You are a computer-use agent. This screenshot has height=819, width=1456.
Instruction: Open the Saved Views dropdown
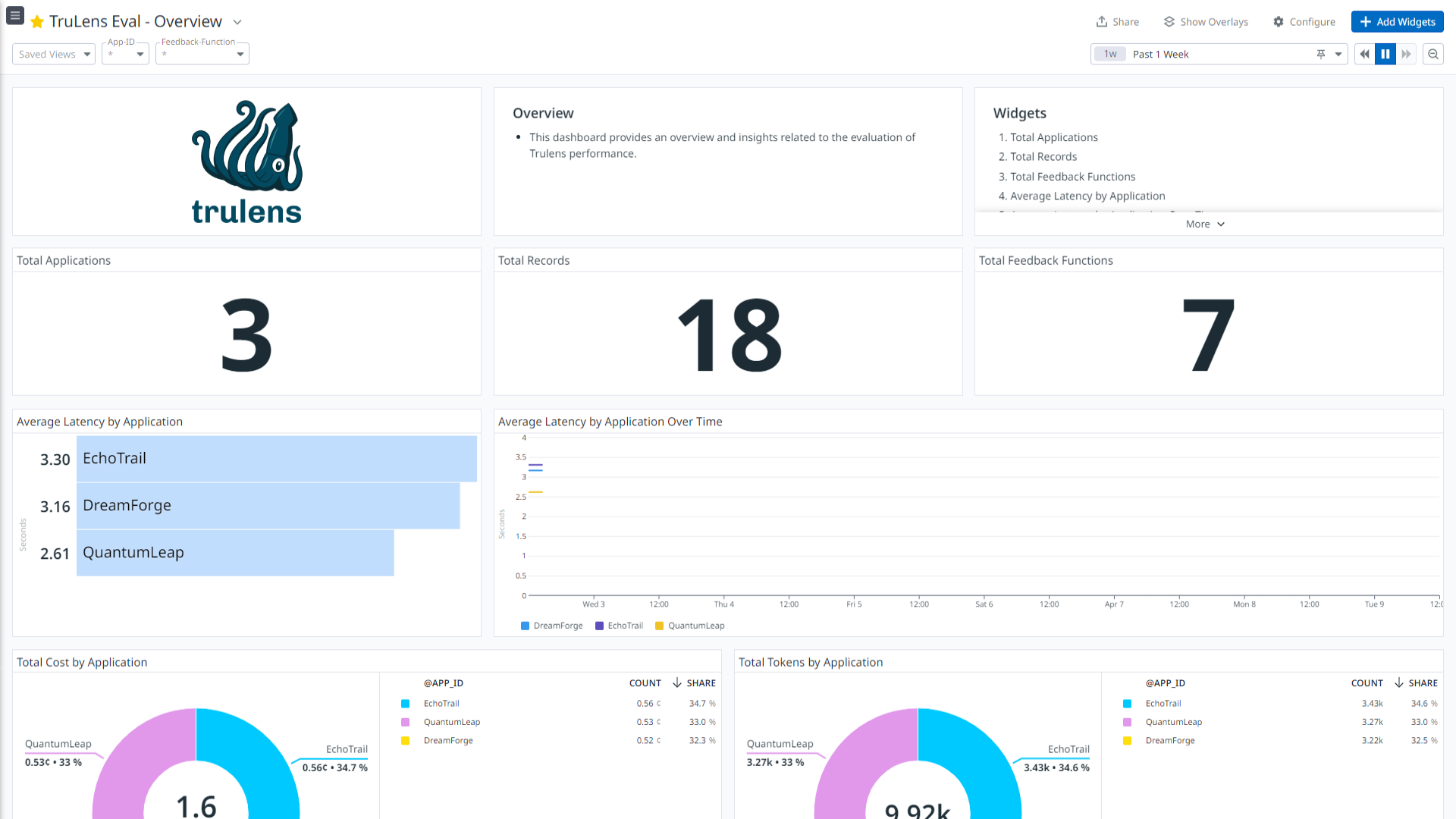point(53,54)
